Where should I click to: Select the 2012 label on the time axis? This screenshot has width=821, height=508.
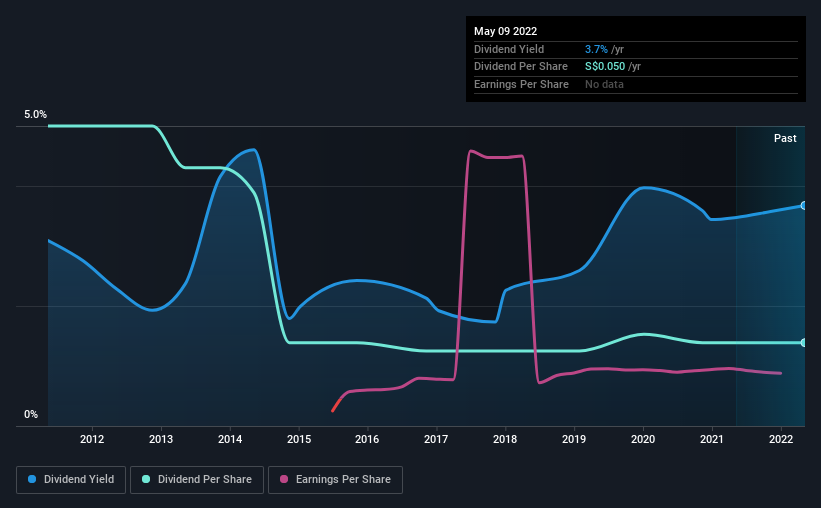pyautogui.click(x=92, y=439)
